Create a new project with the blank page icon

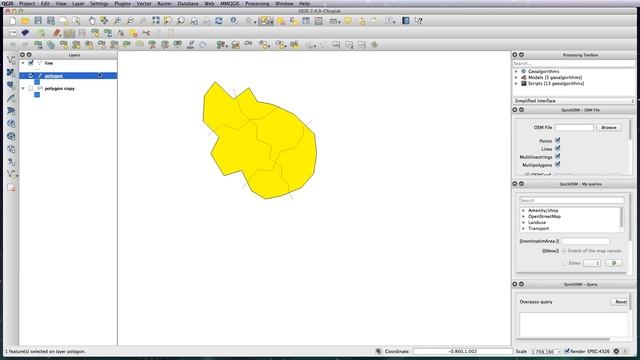[x=13, y=21]
